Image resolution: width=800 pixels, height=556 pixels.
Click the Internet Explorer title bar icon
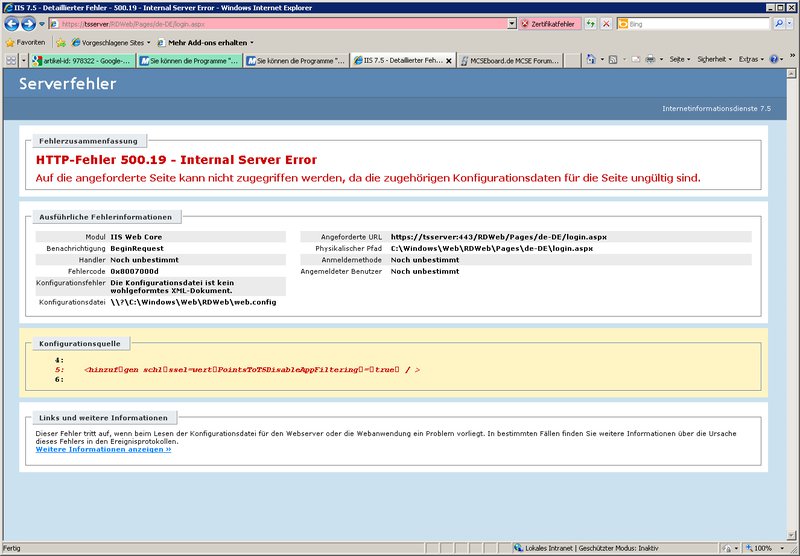pos(8,8)
